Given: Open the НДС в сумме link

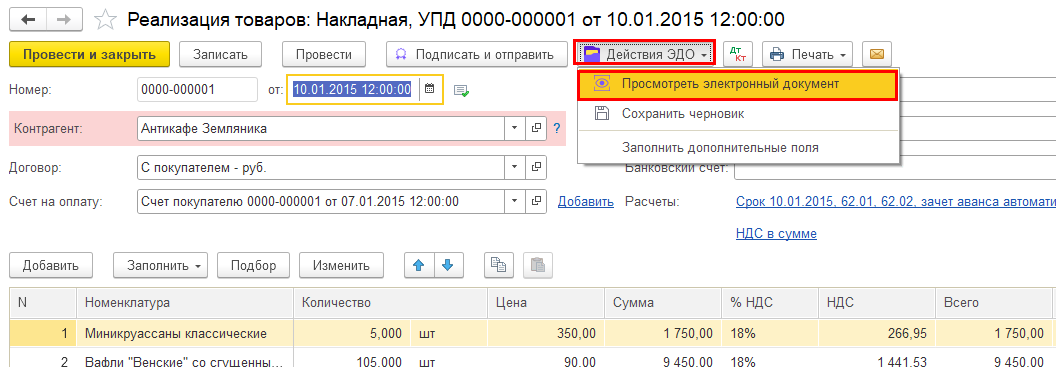Looking at the screenshot, I should coord(777,234).
